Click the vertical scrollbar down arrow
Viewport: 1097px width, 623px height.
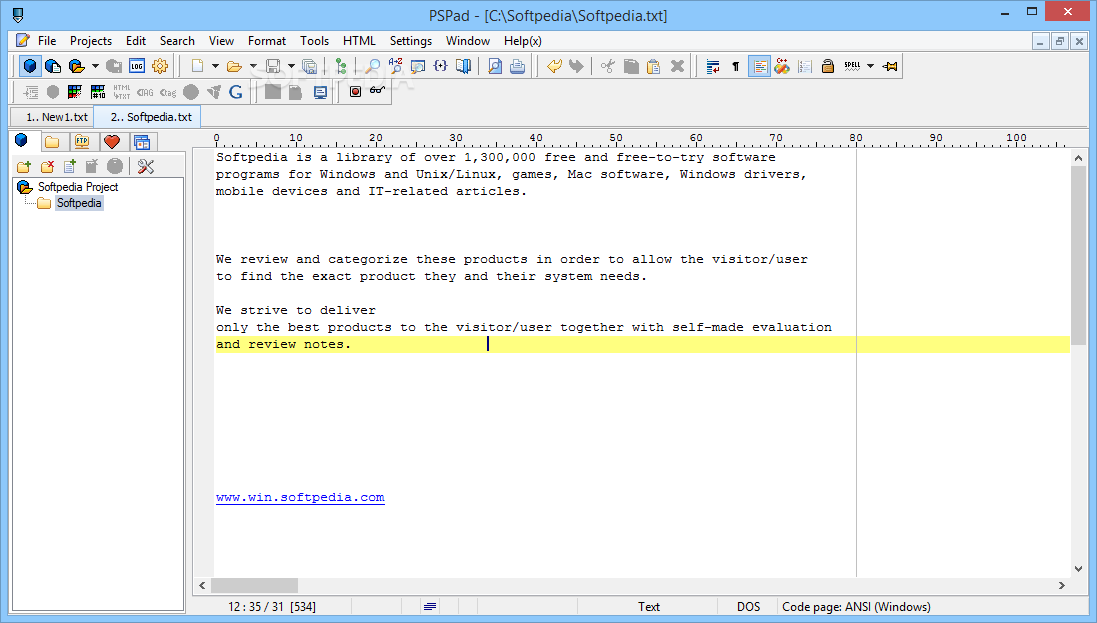pos(1078,569)
